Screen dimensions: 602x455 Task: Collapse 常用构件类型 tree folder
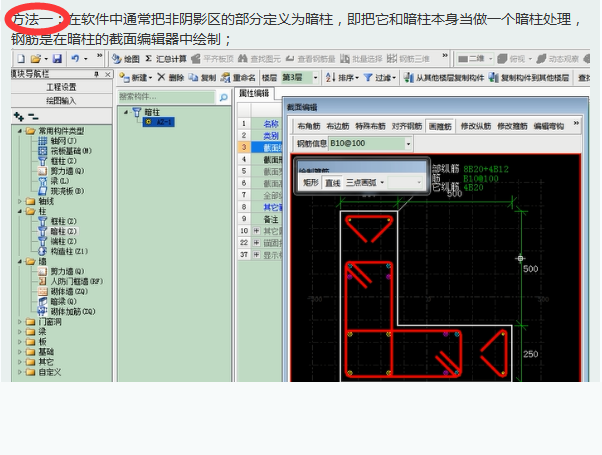pyautogui.click(x=20, y=131)
